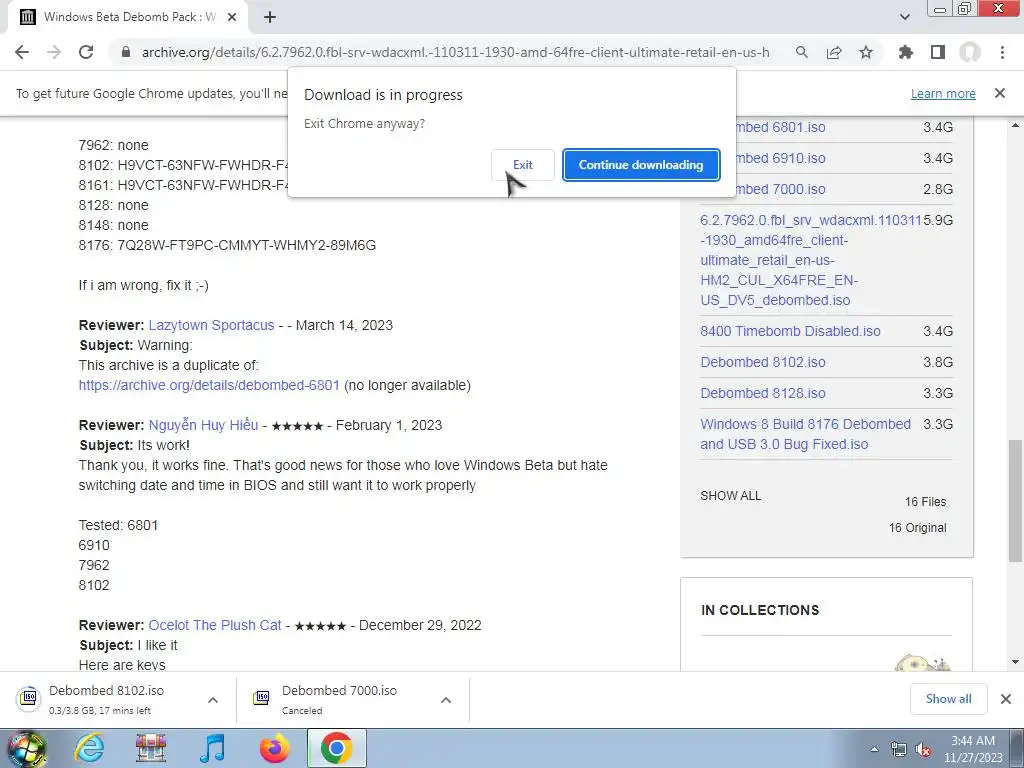Show hidden tray icons arrow
The image size is (1024, 768).
(x=874, y=749)
